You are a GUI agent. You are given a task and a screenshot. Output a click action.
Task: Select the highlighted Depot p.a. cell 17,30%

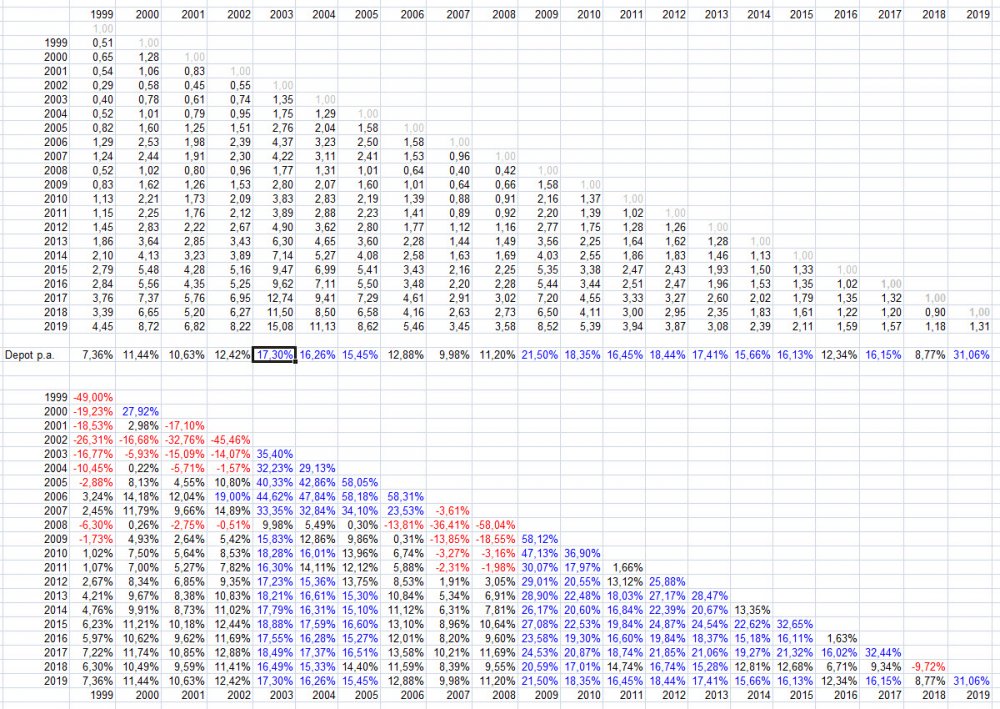(274, 354)
